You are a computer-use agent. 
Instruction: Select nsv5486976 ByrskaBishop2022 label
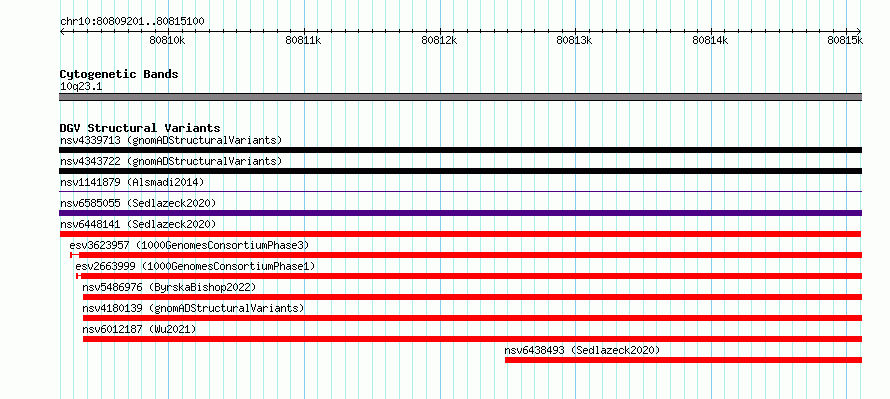[169, 287]
